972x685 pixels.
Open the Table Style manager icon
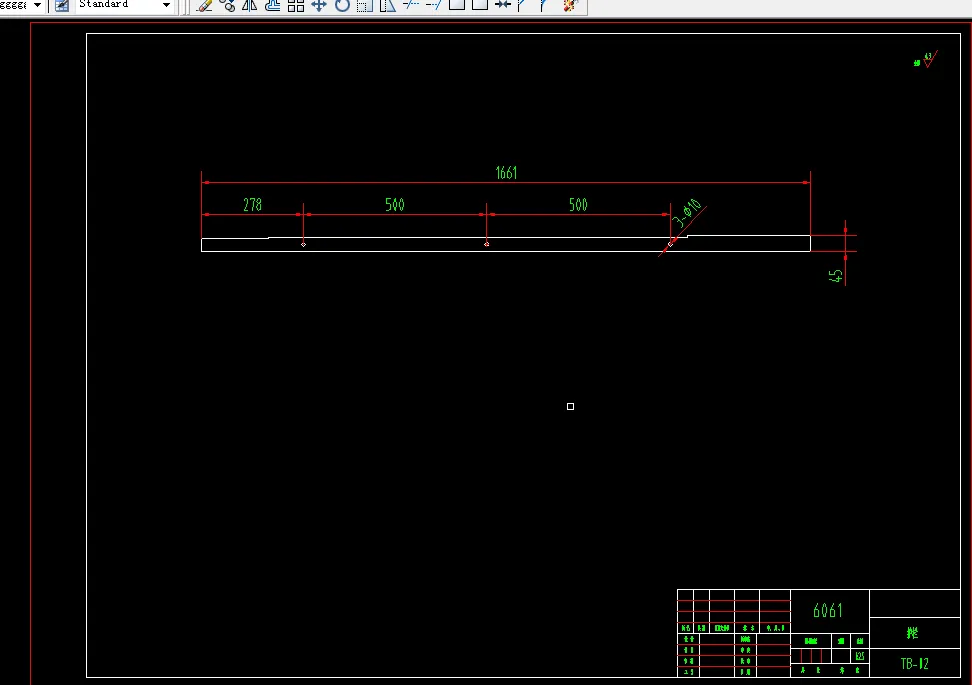(x=62, y=6)
